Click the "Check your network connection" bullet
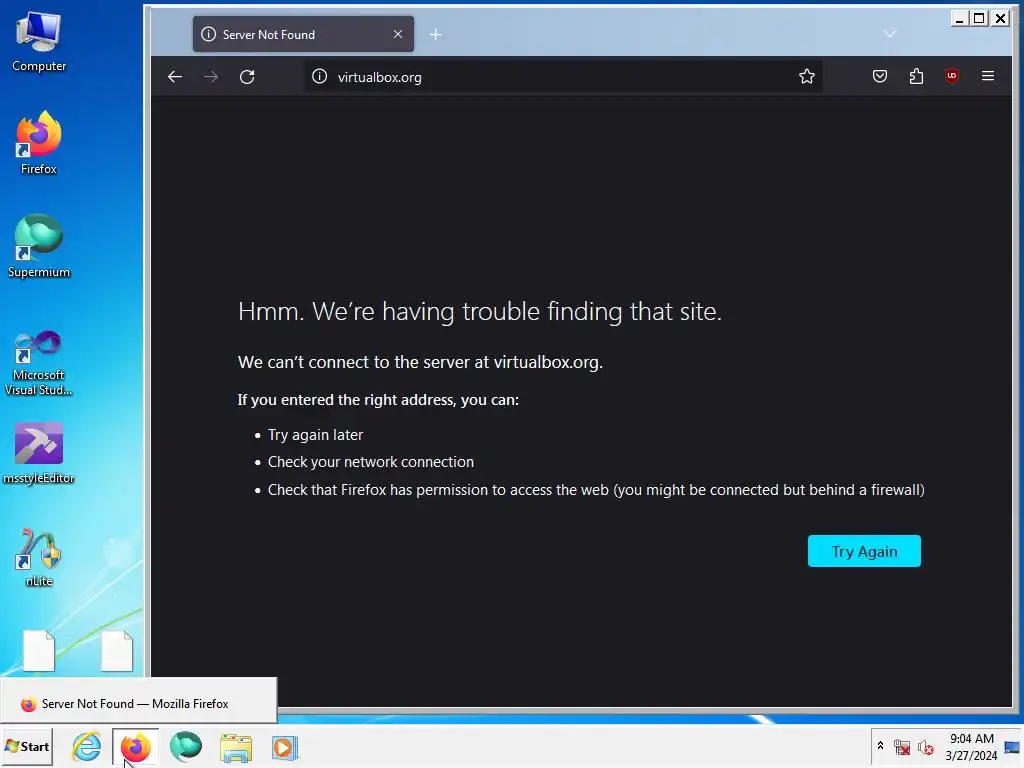 [370, 462]
